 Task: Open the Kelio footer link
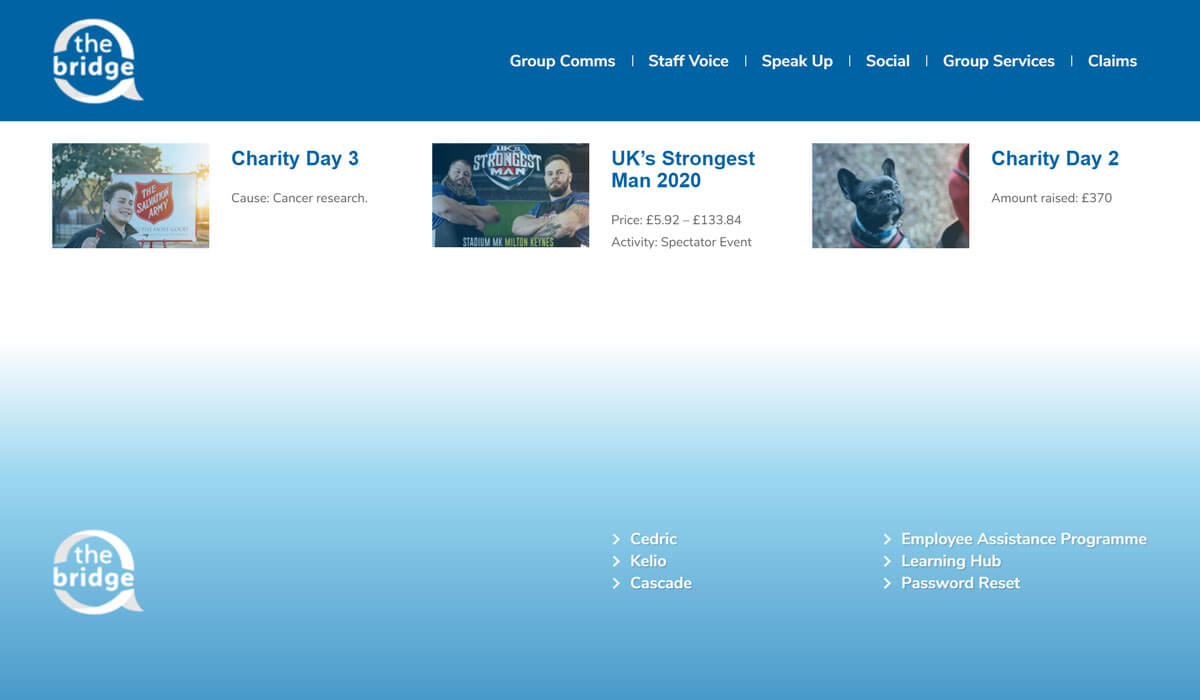click(x=648, y=561)
